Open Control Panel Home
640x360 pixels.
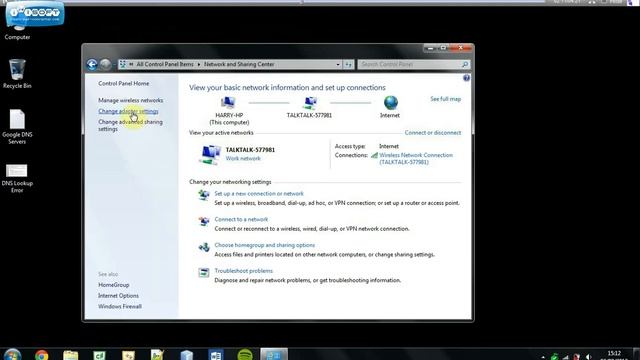click(x=124, y=83)
